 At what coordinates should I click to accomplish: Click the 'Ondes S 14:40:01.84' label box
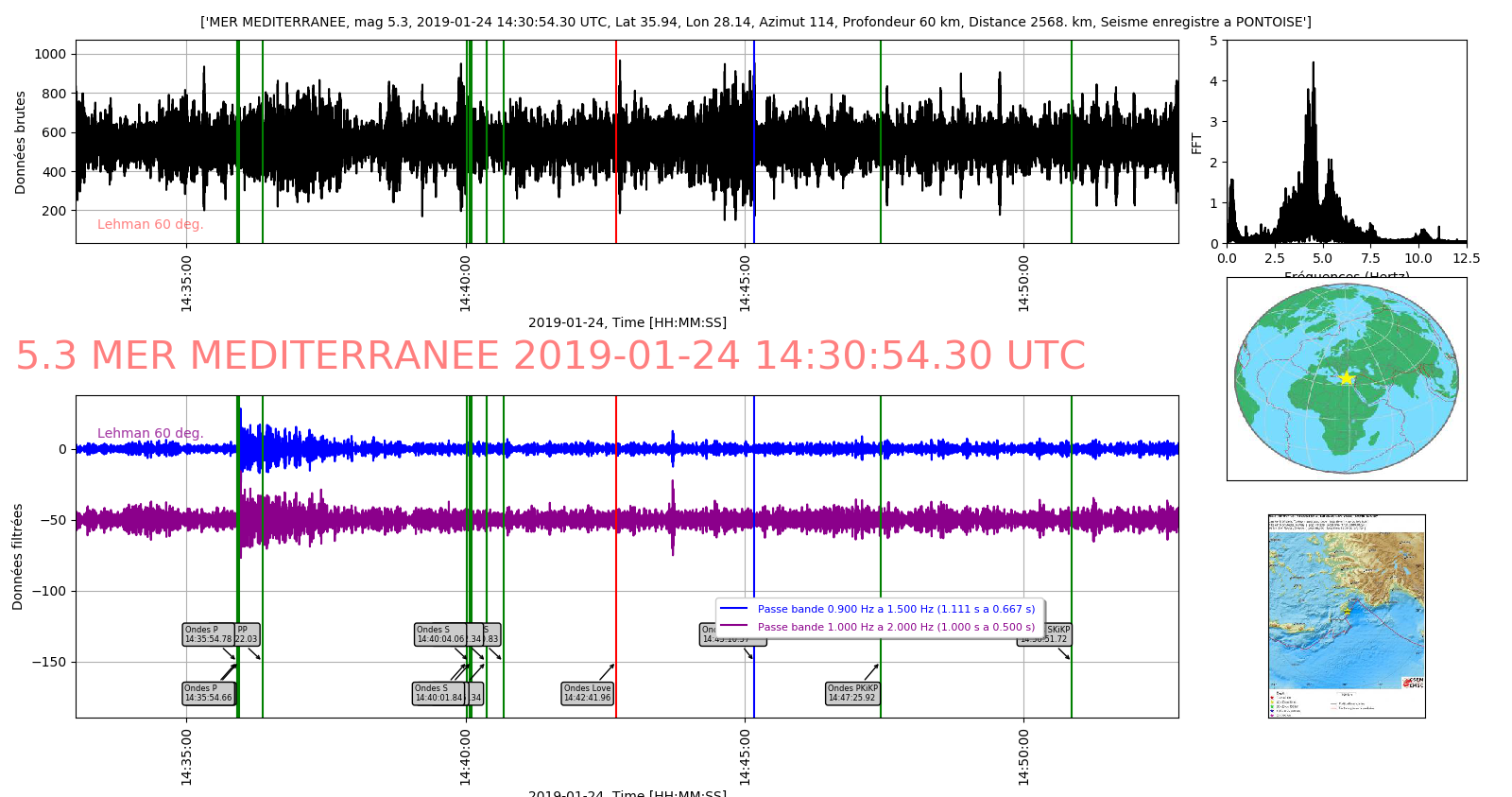tap(439, 693)
